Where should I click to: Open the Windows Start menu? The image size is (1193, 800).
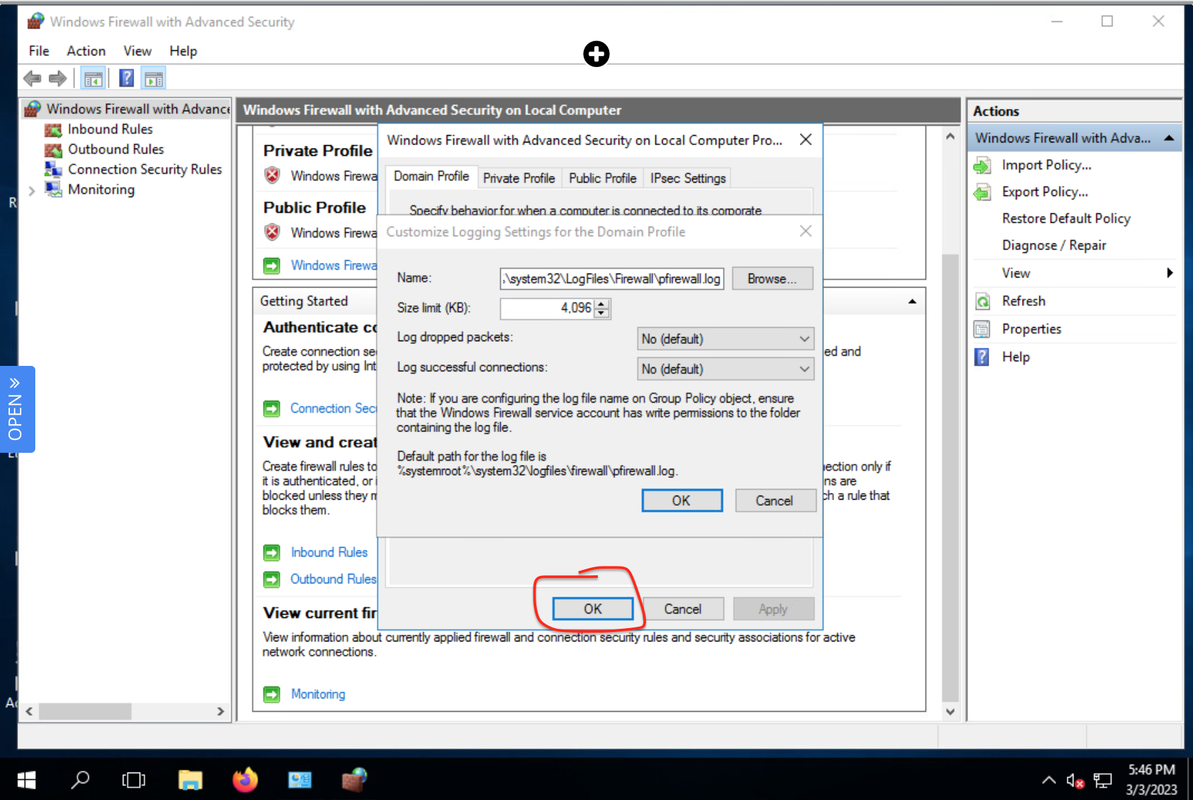coord(26,780)
